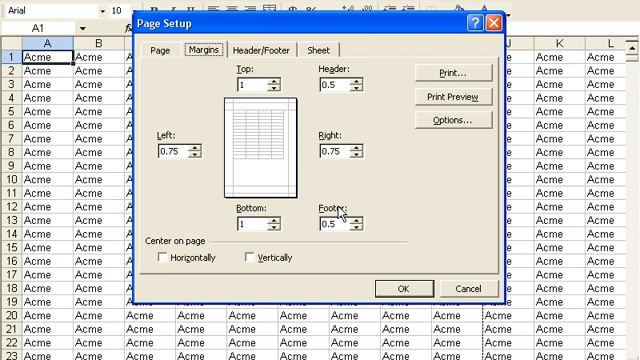
Task: Increase the Bottom margin with up arrow
Action: click(x=274, y=221)
